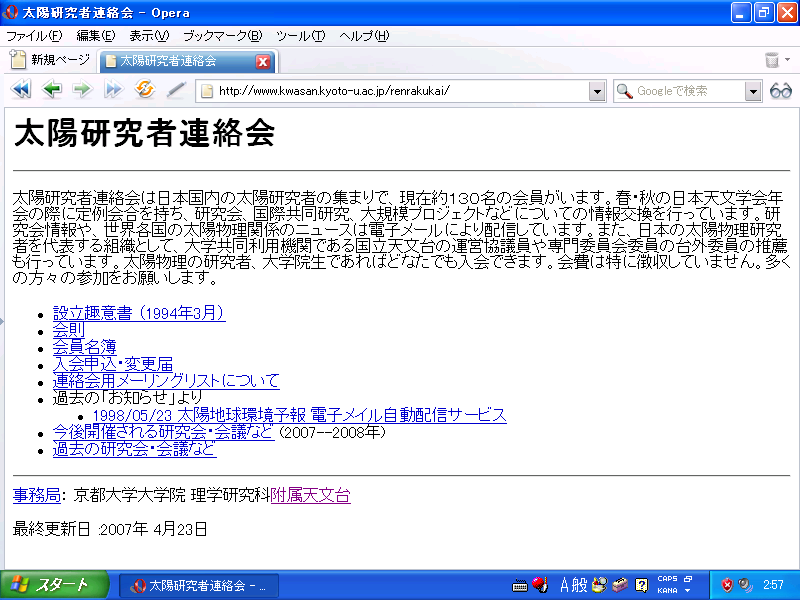Click the URL address field

(x=401, y=91)
